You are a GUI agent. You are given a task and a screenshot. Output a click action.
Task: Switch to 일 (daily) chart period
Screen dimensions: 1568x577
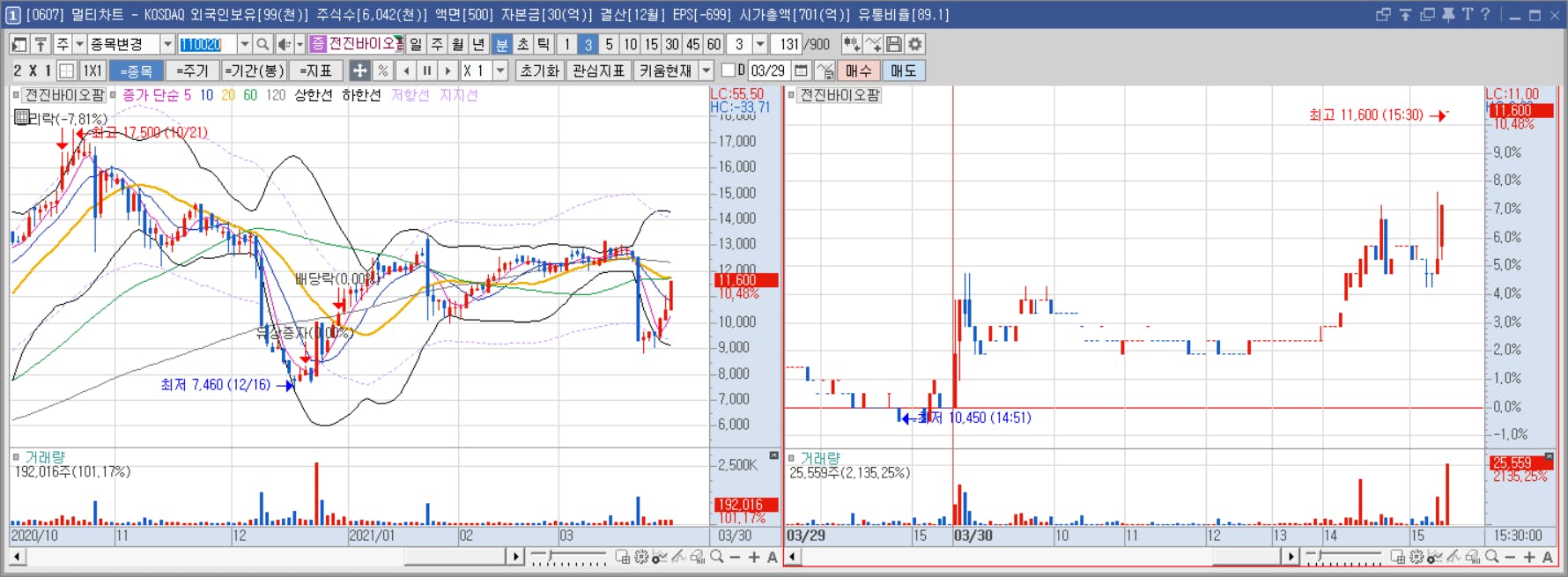point(416,44)
